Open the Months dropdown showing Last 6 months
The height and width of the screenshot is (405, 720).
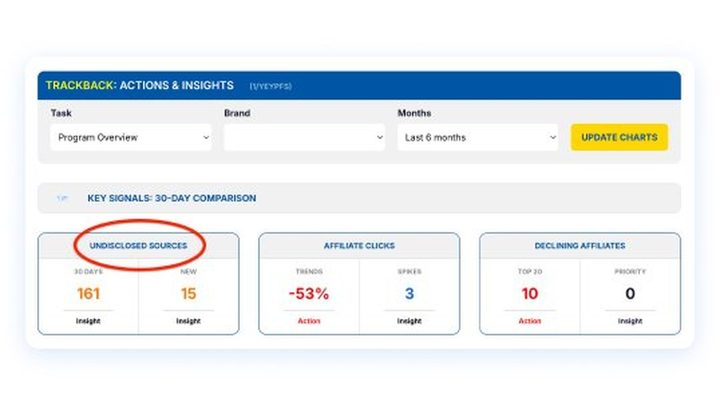(x=478, y=137)
